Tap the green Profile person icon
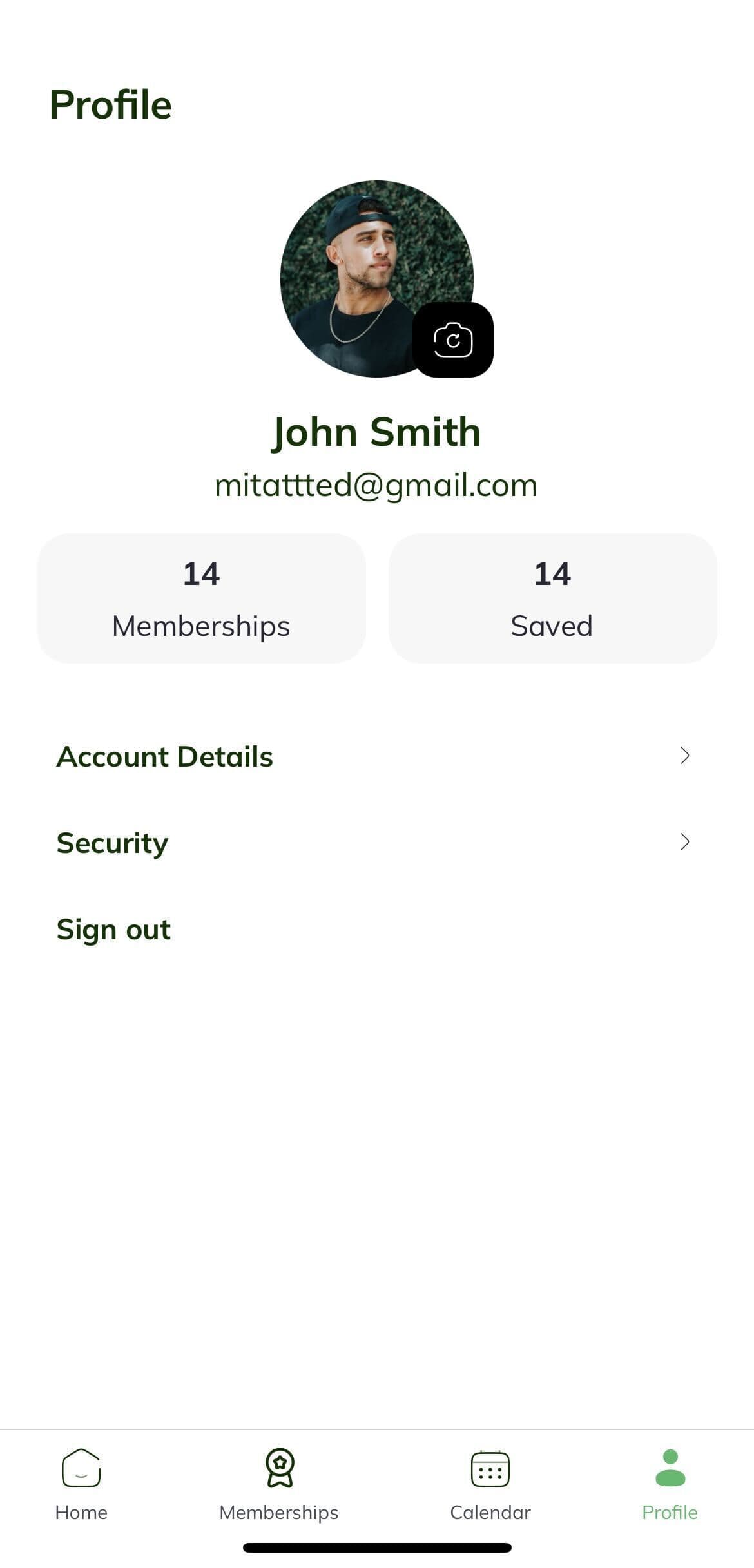Viewport: 754px width, 1568px height. [670, 1468]
